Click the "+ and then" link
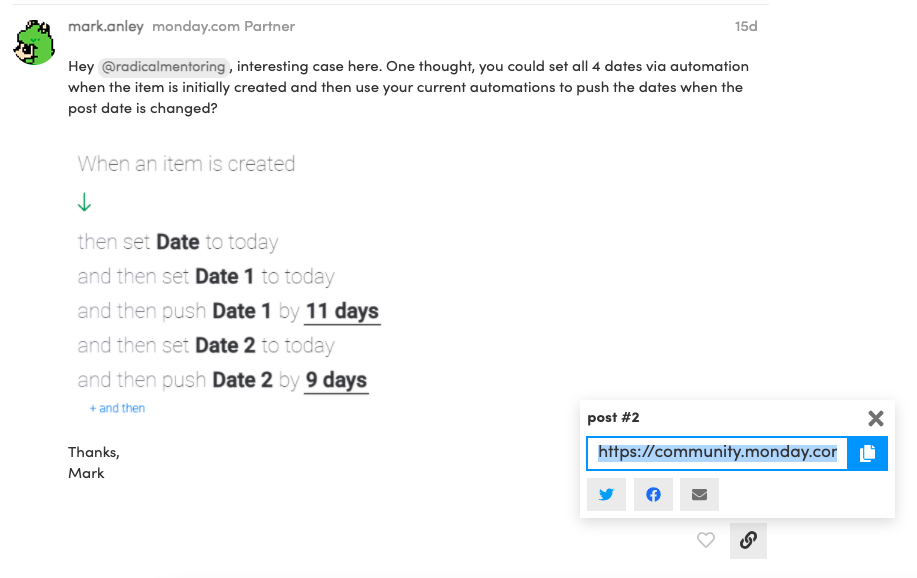The height and width of the screenshot is (578, 917). point(117,408)
